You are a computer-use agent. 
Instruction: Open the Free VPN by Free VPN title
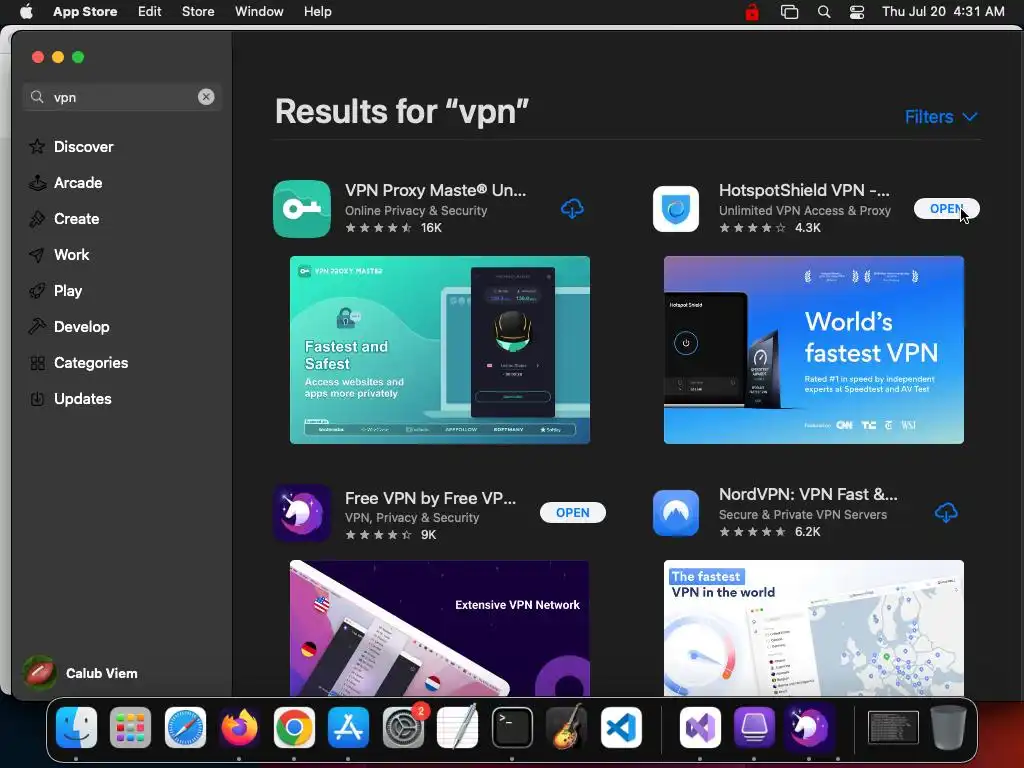pos(430,498)
